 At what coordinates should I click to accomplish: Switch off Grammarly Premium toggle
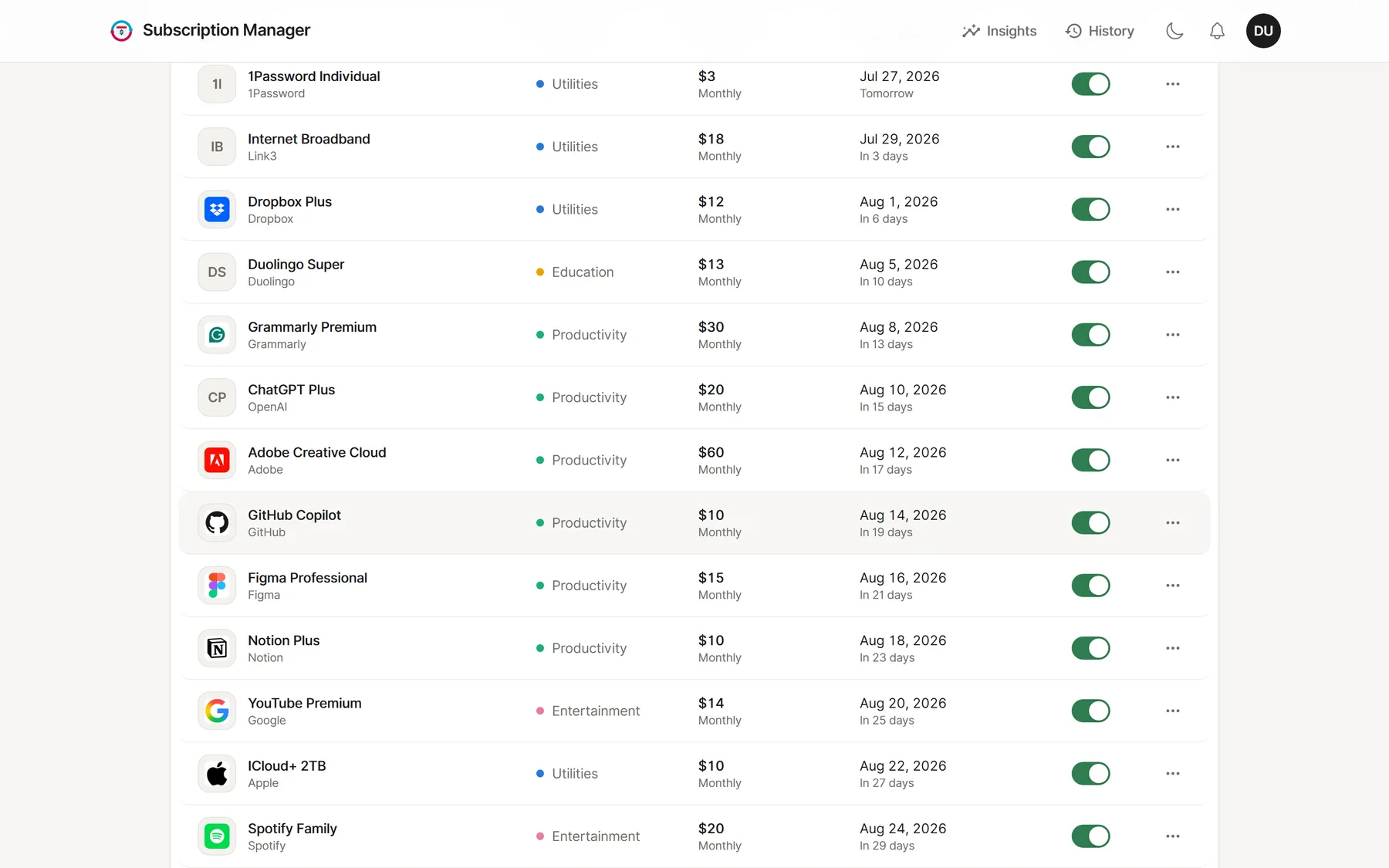tap(1090, 335)
